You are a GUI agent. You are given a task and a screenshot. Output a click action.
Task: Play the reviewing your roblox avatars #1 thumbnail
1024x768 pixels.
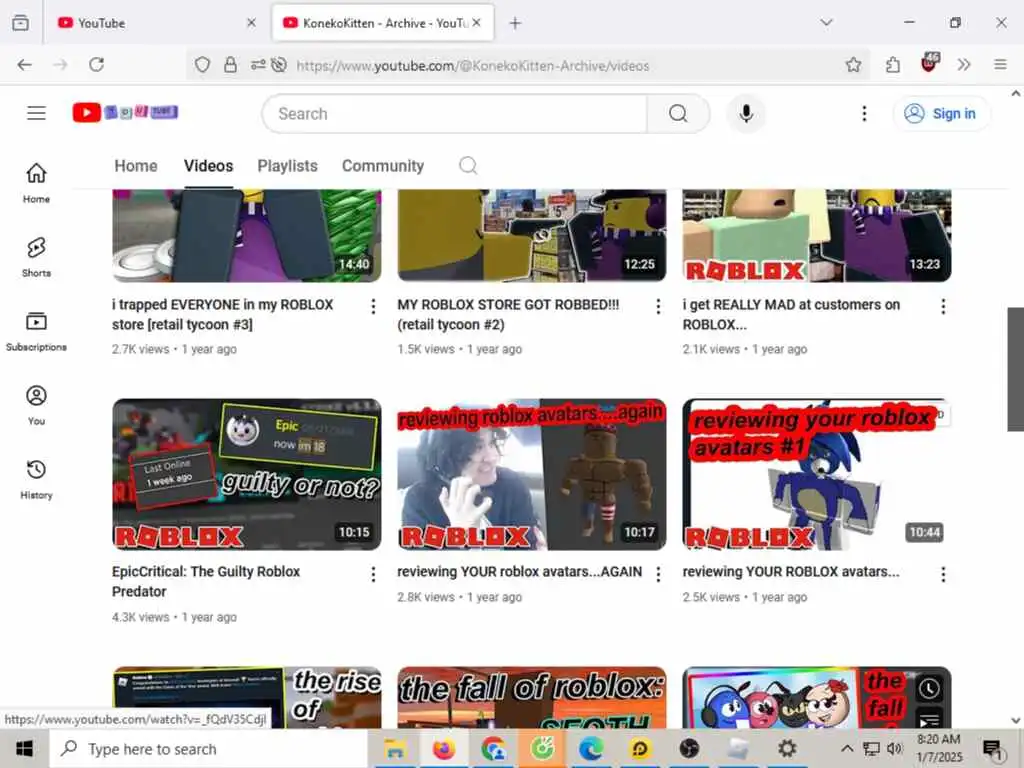[x=816, y=474]
